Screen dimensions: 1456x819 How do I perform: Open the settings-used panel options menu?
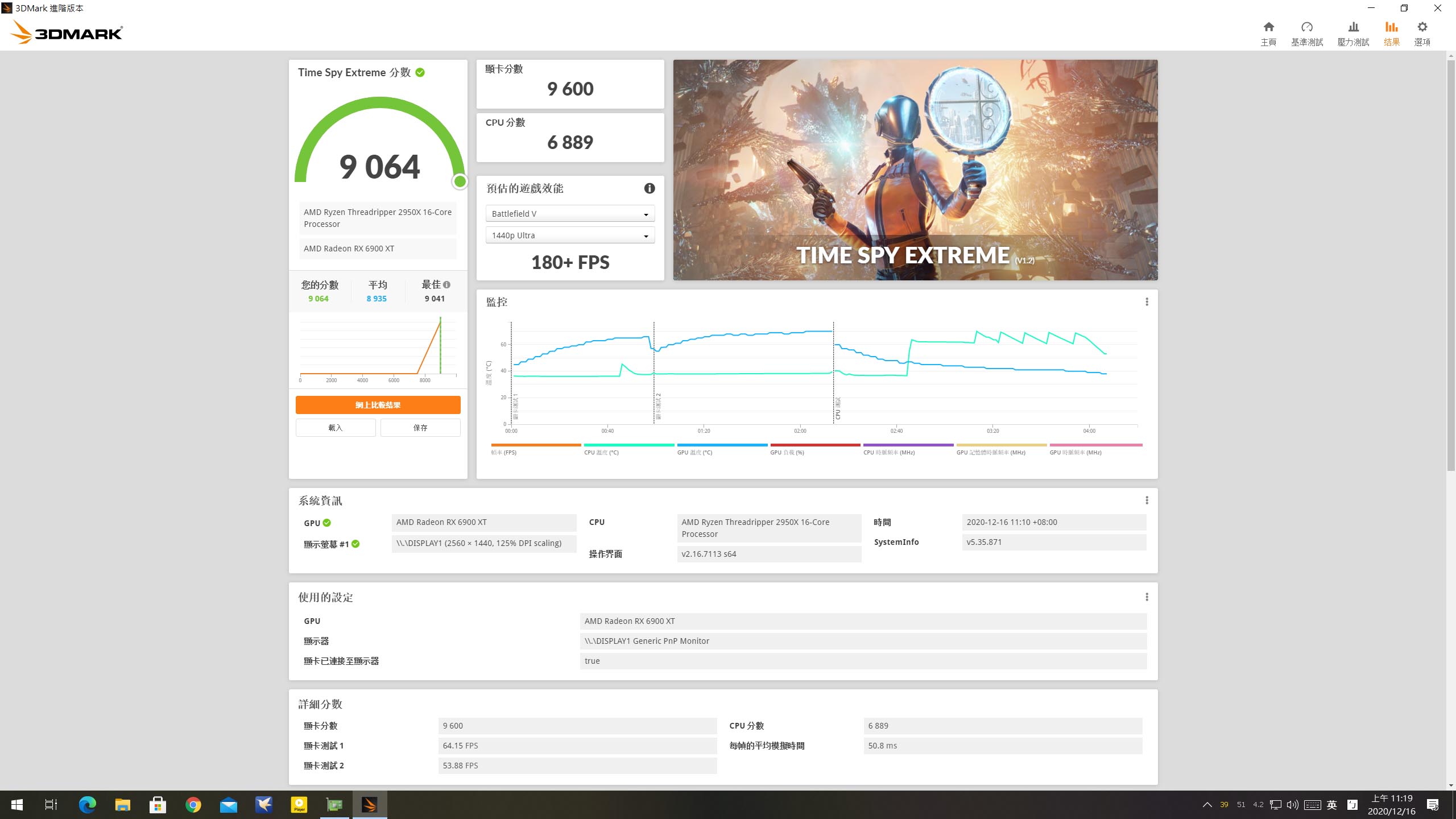coord(1147,597)
